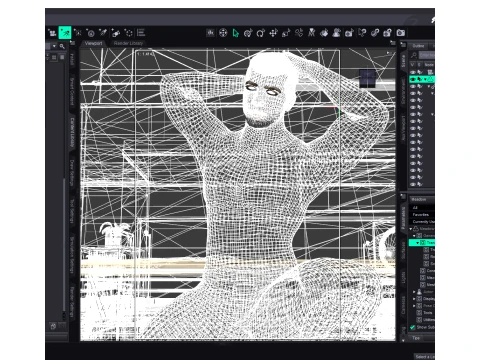Select the Translate four-arrow tool
Screen dimensions: 480x360
pyautogui.click(x=273, y=33)
